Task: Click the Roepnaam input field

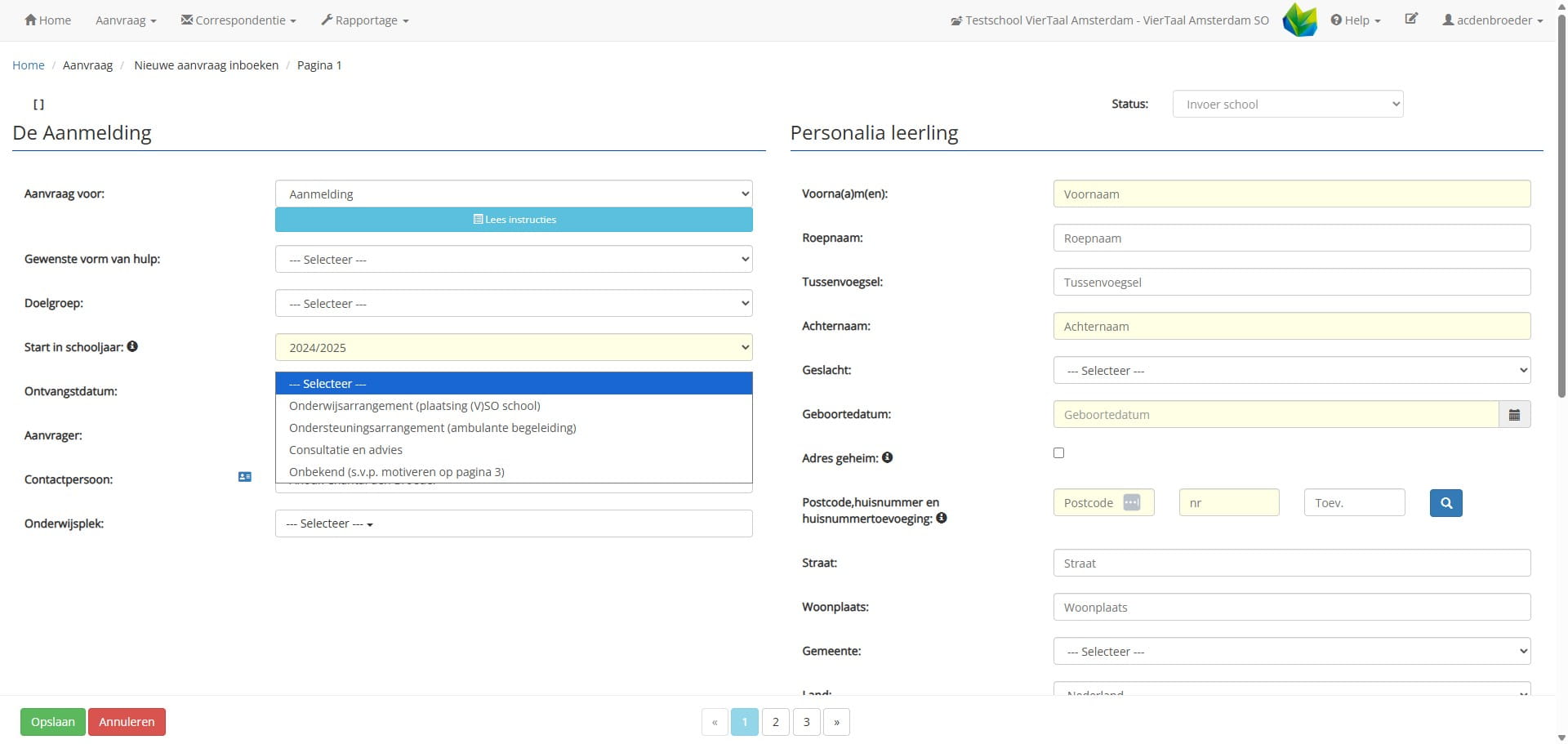Action: pyautogui.click(x=1292, y=238)
